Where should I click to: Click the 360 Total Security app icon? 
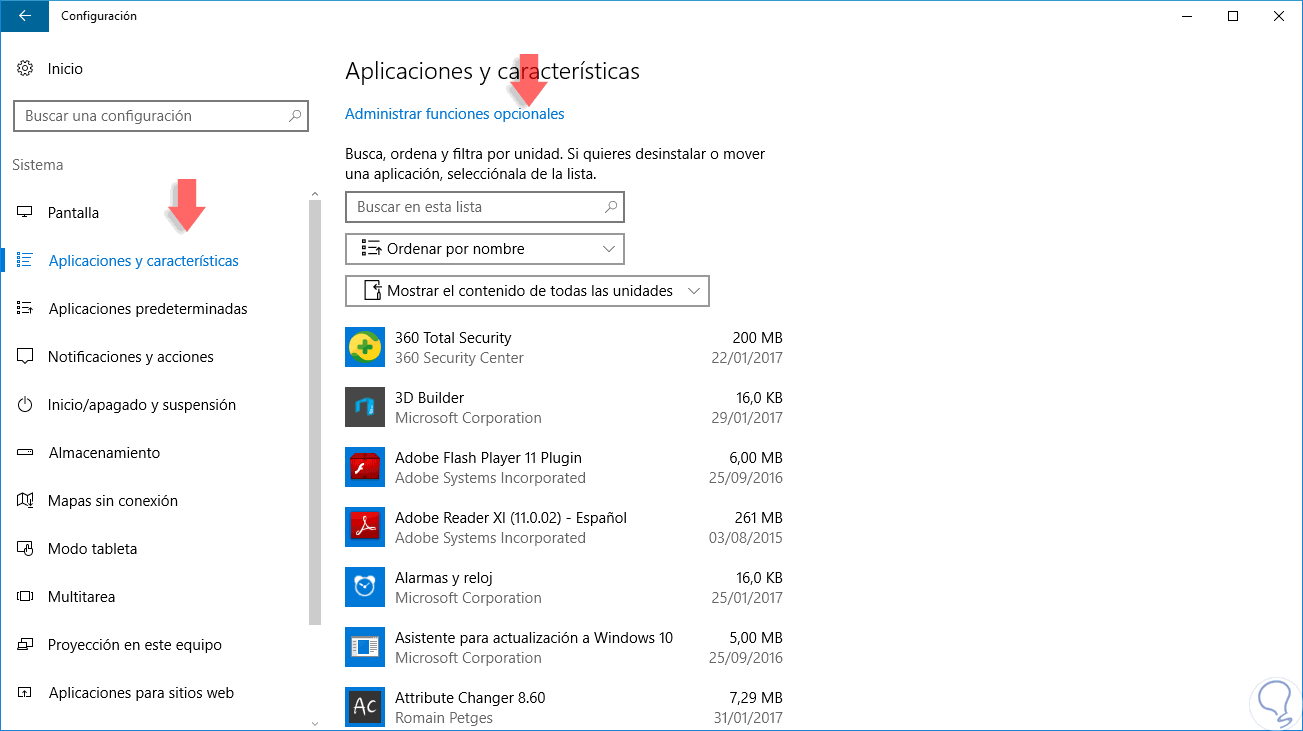pos(365,348)
